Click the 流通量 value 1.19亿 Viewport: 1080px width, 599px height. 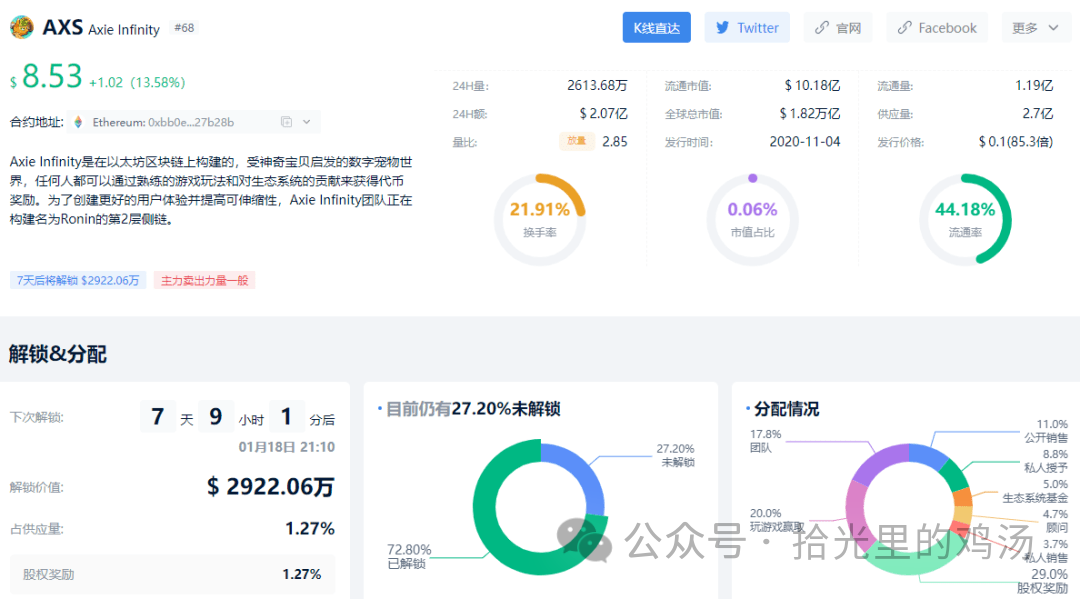[1034, 85]
